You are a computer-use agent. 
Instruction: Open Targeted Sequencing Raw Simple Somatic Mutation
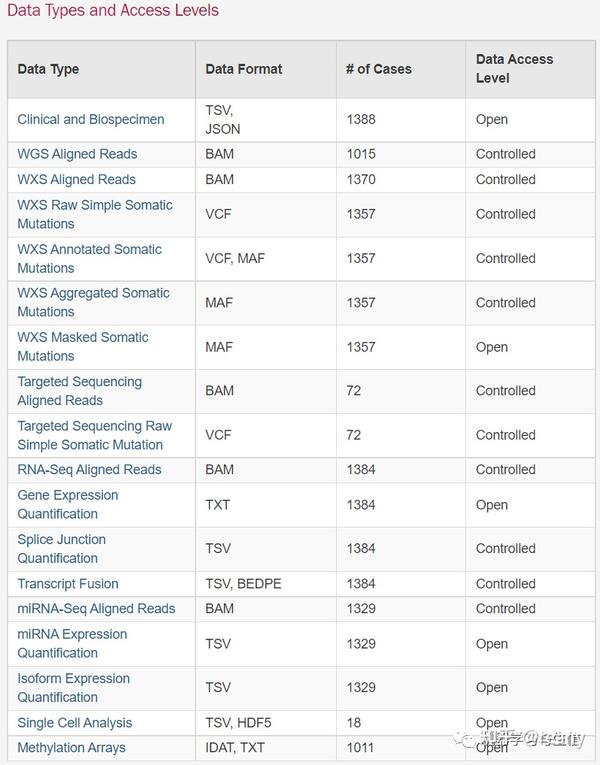(94, 426)
